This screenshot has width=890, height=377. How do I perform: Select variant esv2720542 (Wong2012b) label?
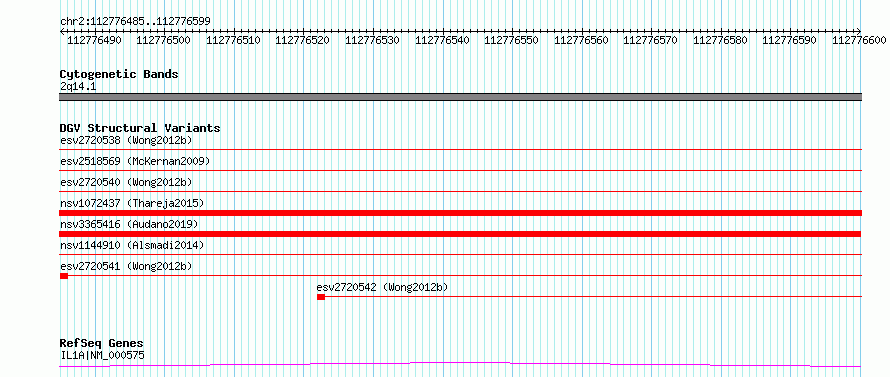tap(383, 287)
